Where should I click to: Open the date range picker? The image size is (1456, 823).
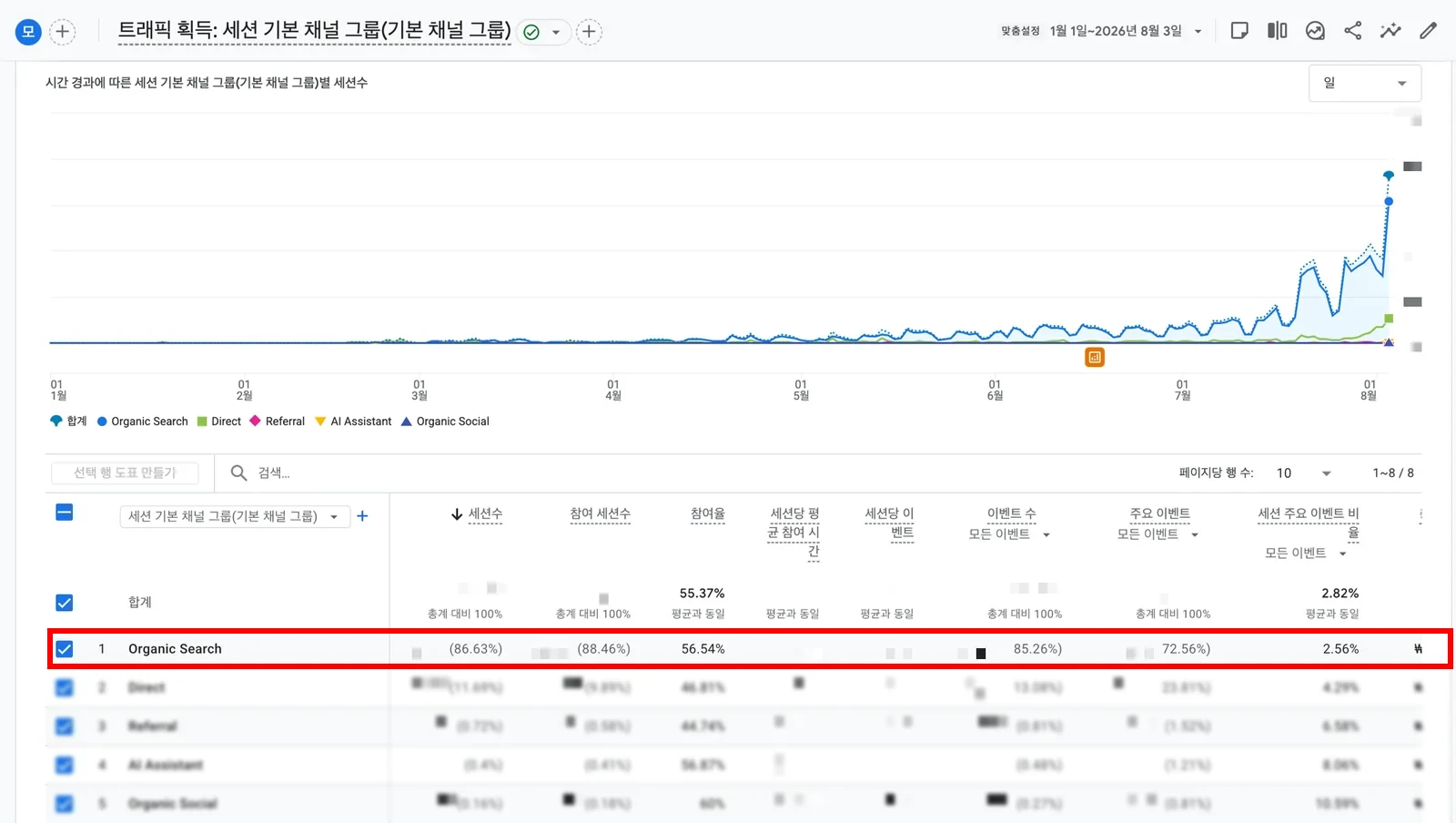1126,31
